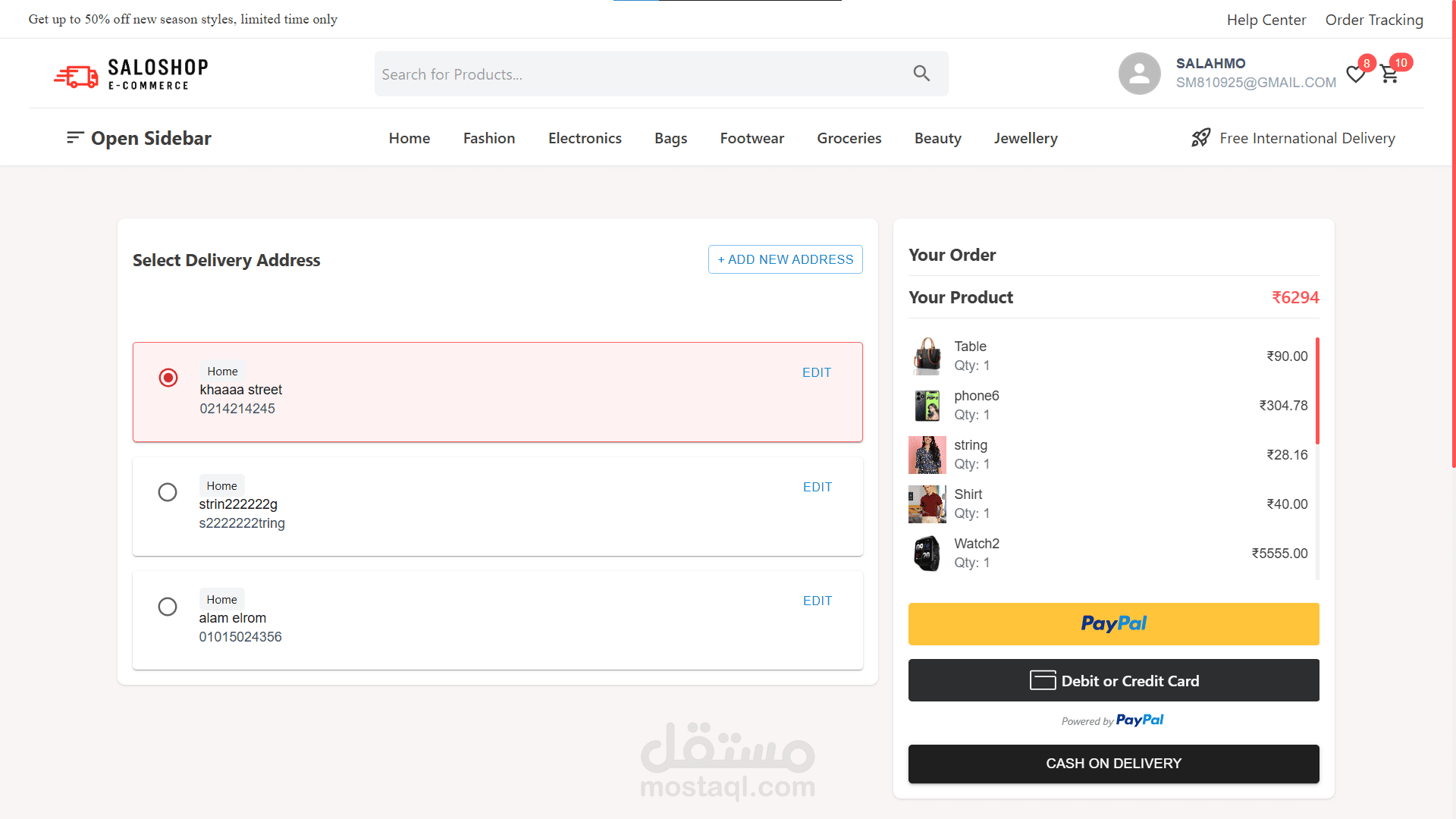Click the search magnifier icon
The width and height of the screenshot is (1456, 819).
point(921,74)
